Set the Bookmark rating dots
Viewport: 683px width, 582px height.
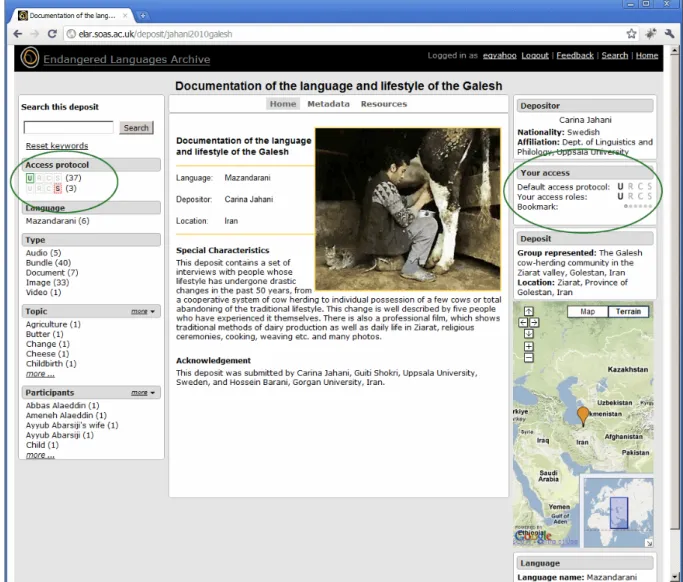click(638, 206)
